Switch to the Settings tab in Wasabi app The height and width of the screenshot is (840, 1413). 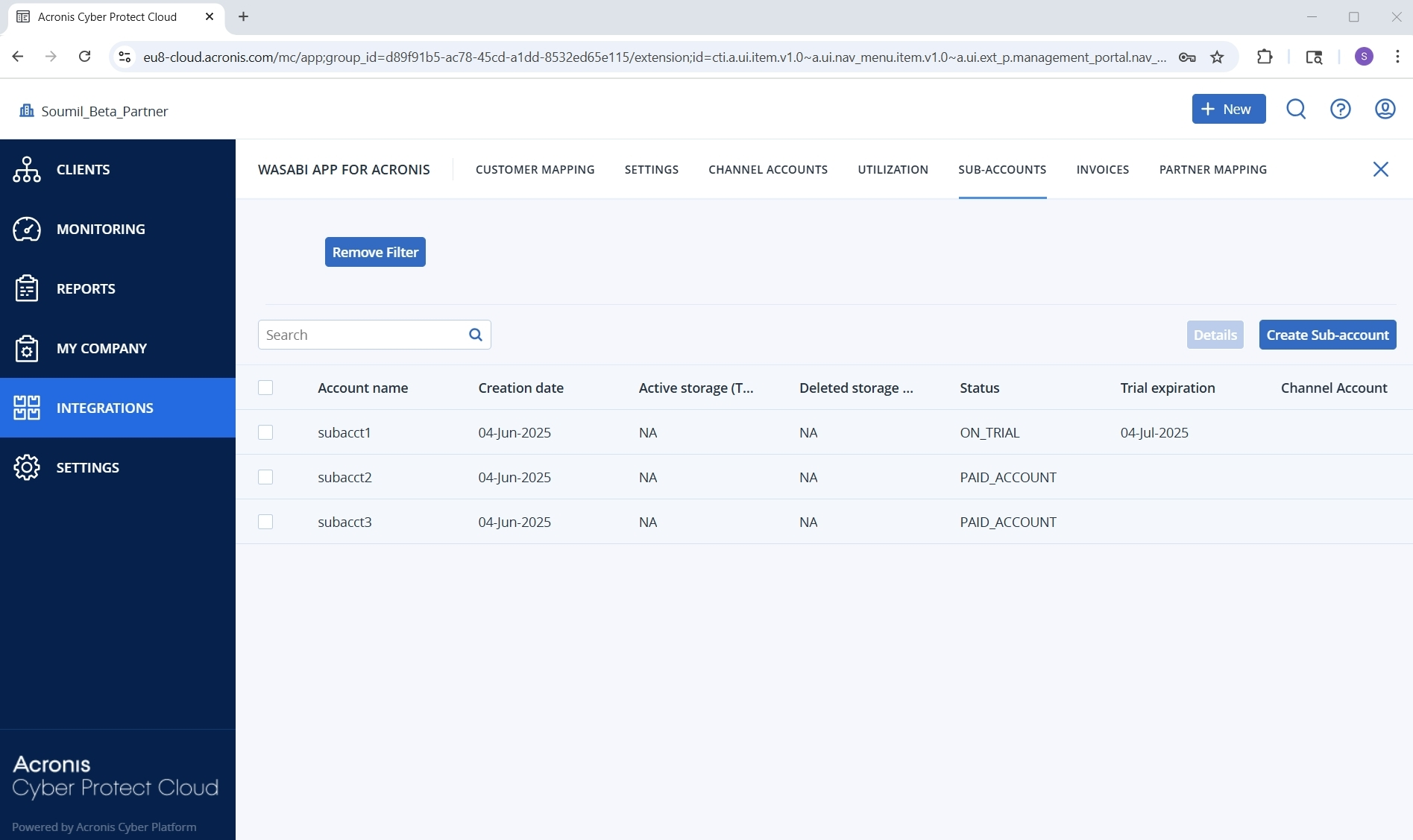[x=652, y=169]
